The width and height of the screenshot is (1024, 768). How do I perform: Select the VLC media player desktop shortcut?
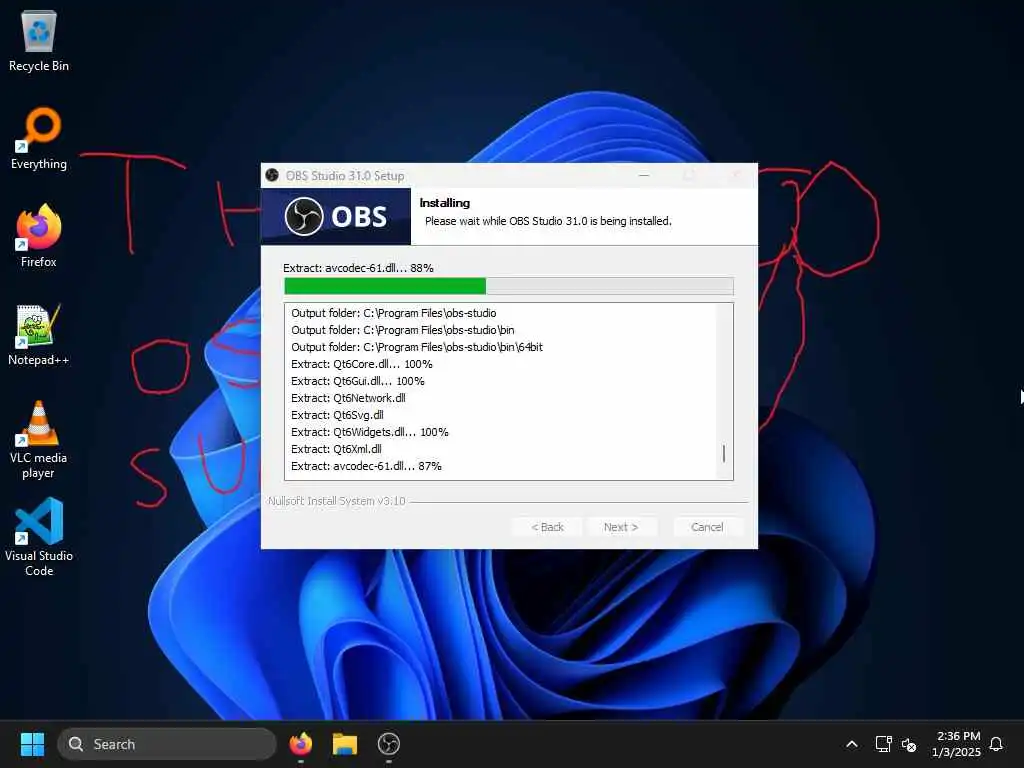tap(39, 440)
